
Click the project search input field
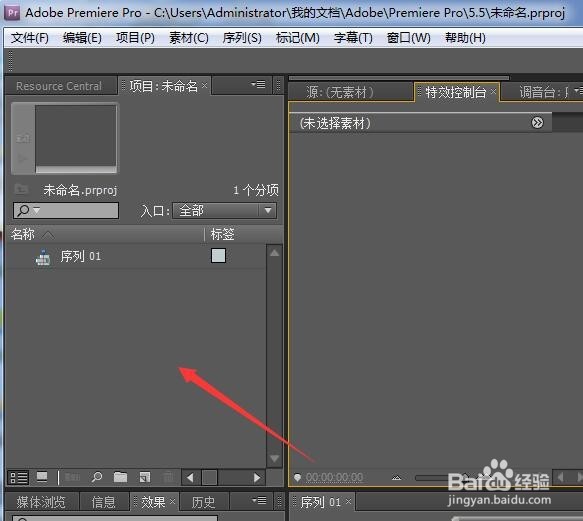tap(66, 210)
